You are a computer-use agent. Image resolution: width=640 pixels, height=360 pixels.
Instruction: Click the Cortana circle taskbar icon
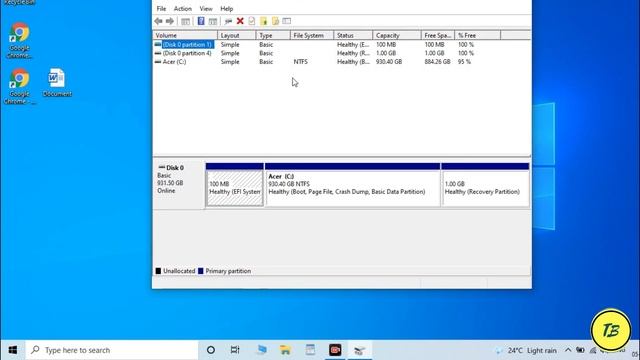point(211,350)
